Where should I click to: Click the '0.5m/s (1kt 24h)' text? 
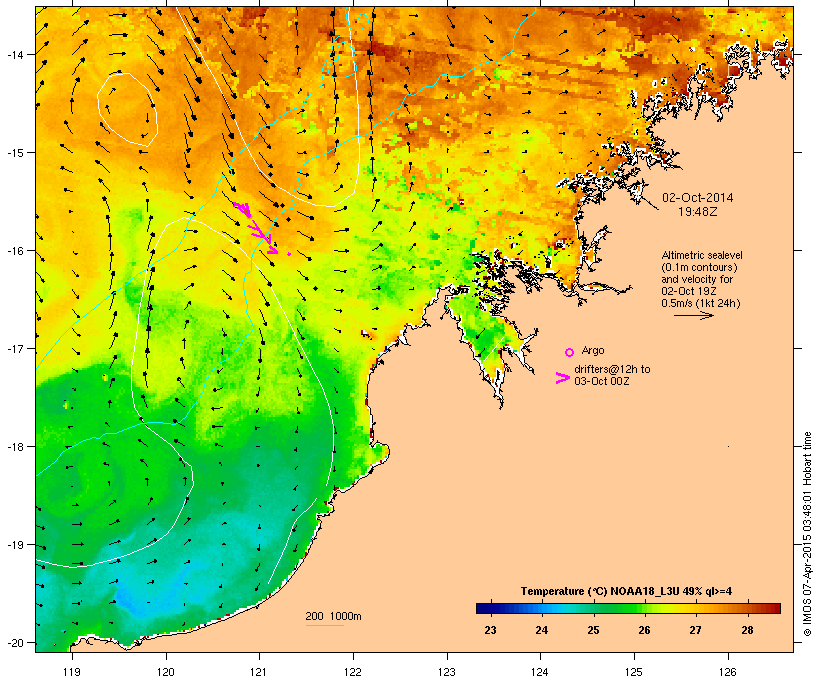(701, 303)
